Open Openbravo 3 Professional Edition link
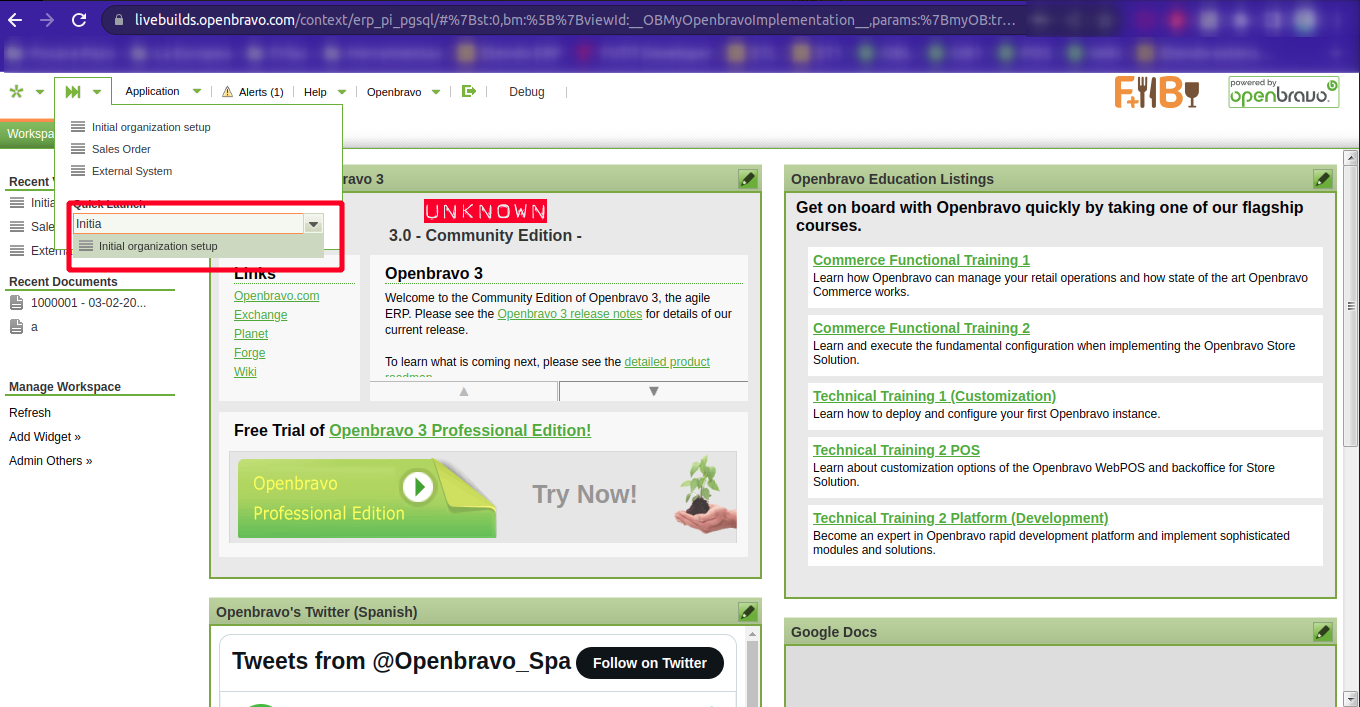This screenshot has height=707, width=1360. click(460, 430)
